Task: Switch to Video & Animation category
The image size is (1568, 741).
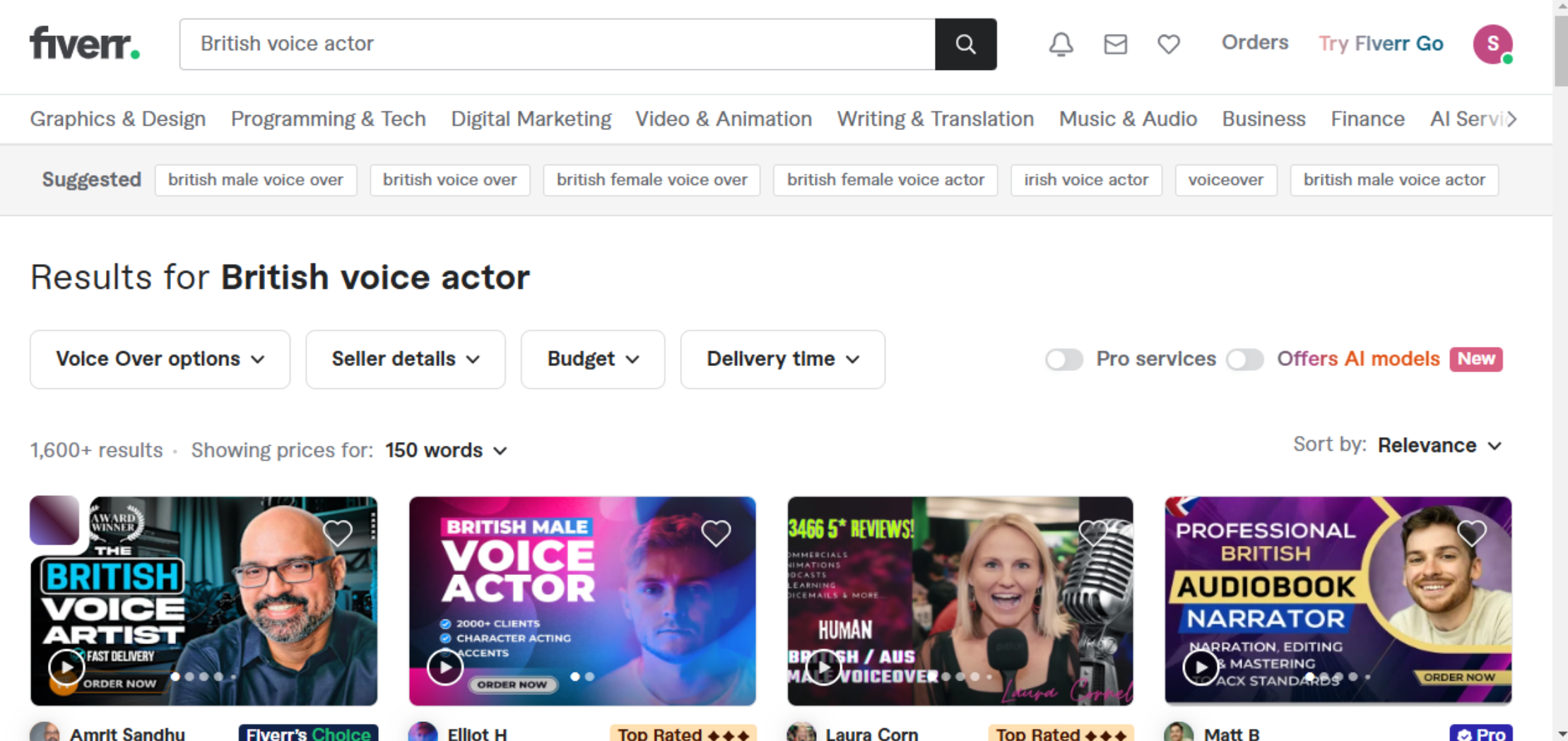Action: [724, 119]
